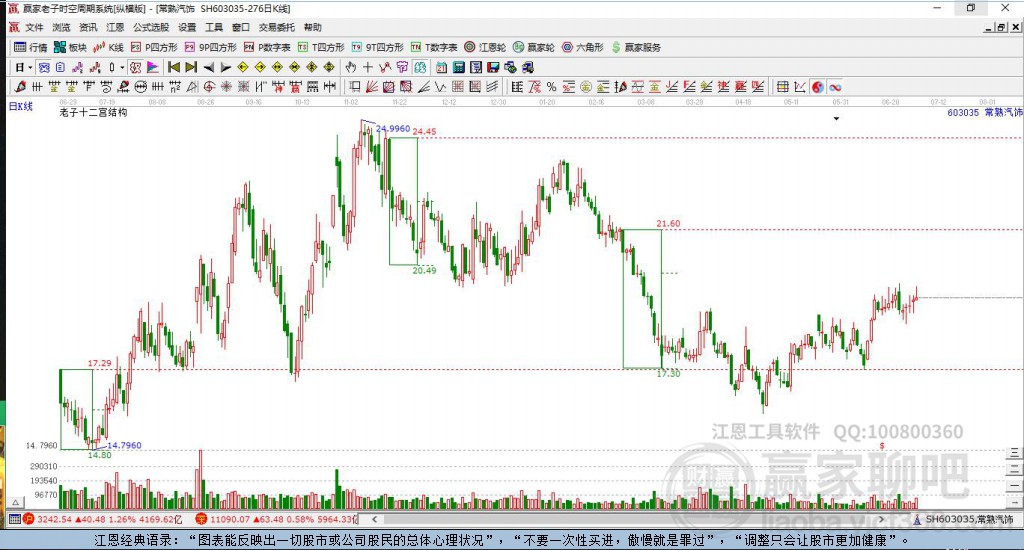This screenshot has height=550, width=1024.
Task: Open the 文件 menu
Action: (x=34, y=27)
